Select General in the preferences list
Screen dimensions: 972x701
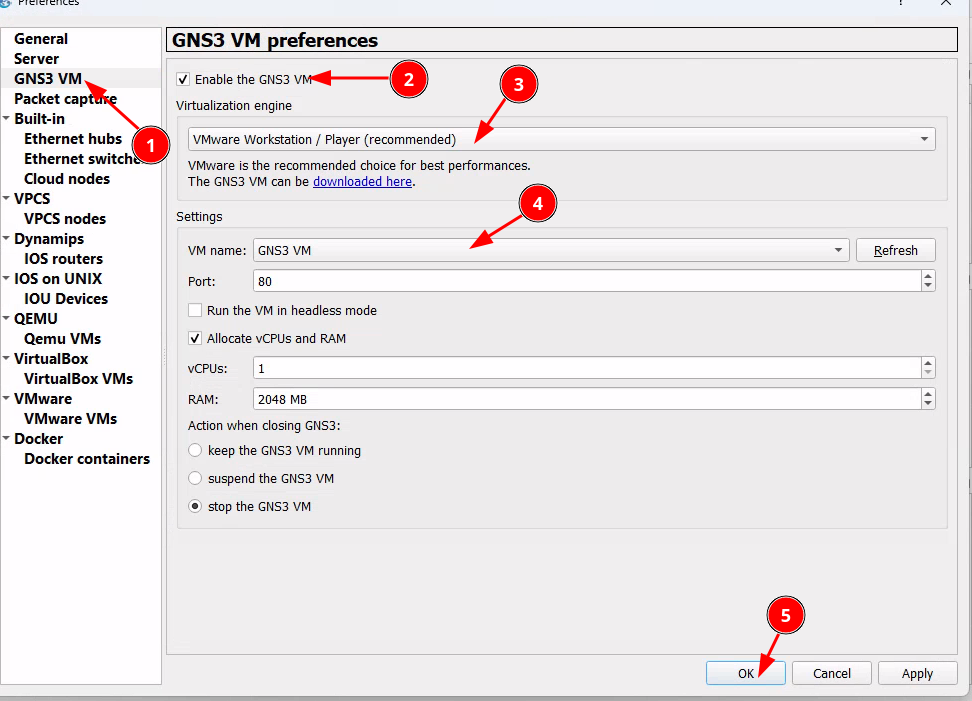click(41, 39)
